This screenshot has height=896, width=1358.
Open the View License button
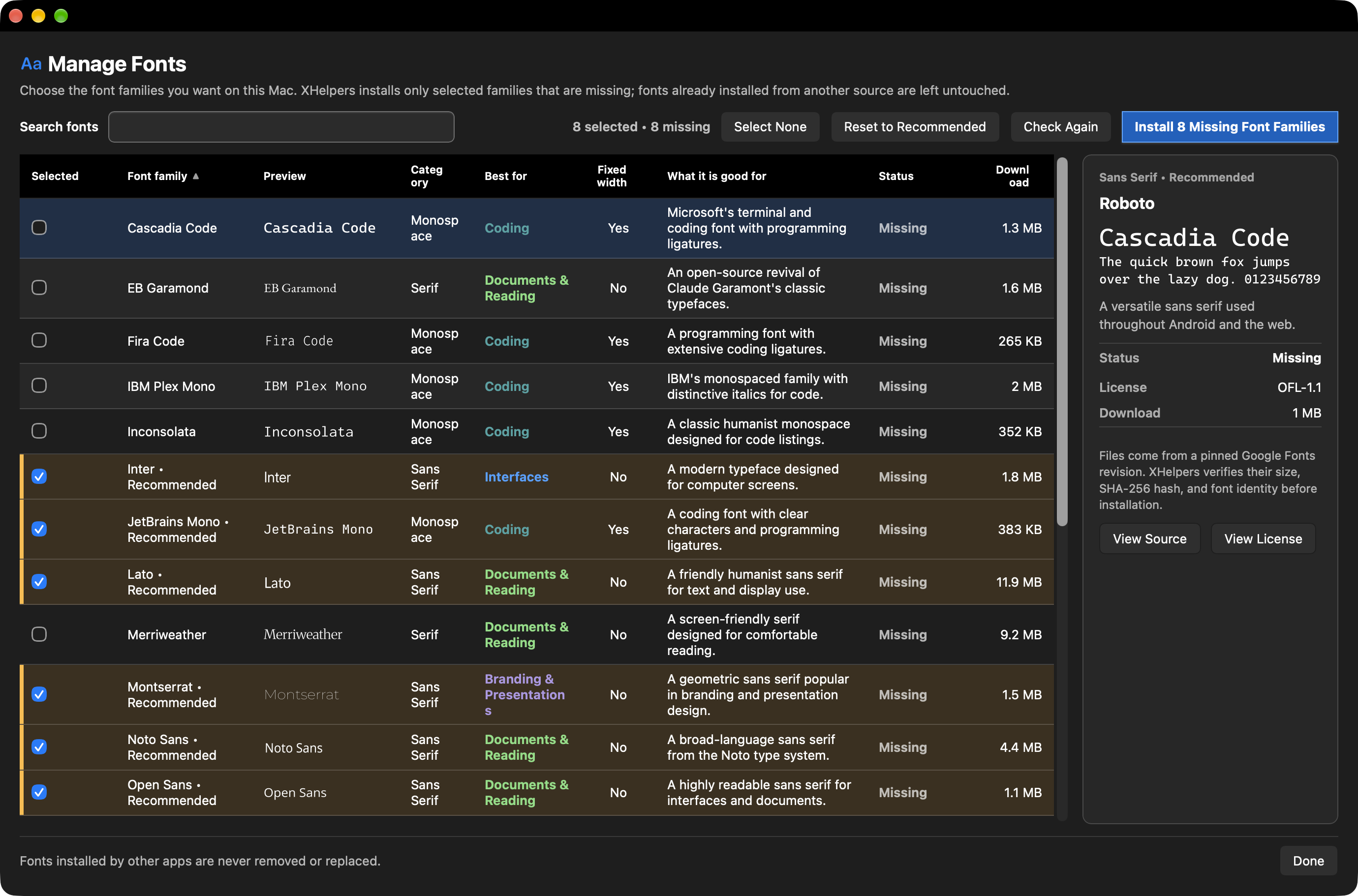[1263, 539]
